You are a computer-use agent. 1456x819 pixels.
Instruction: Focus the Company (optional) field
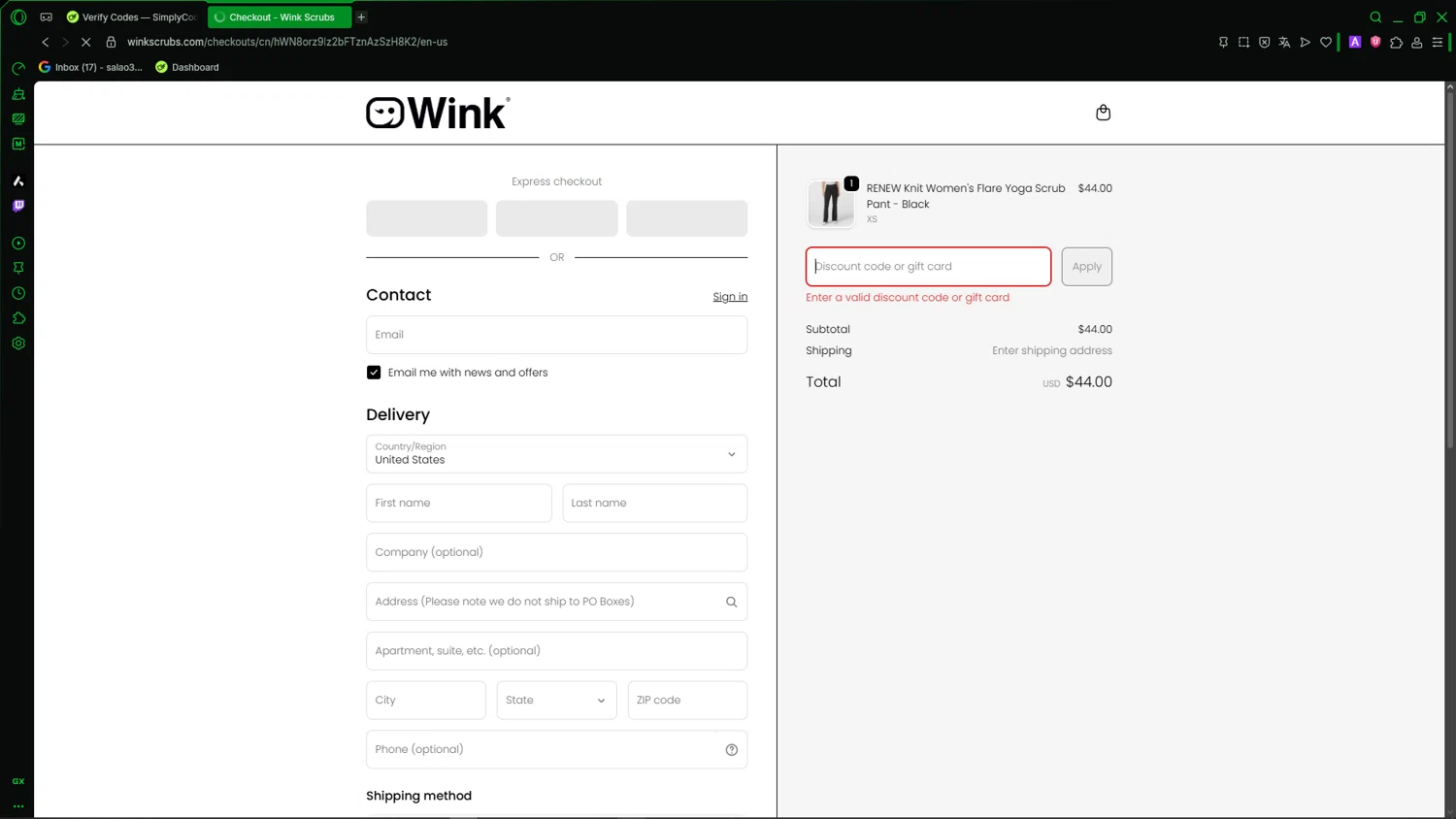click(556, 553)
